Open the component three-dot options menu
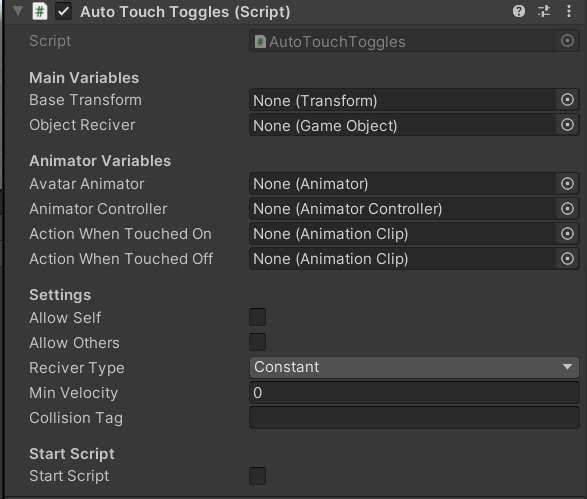 [569, 11]
